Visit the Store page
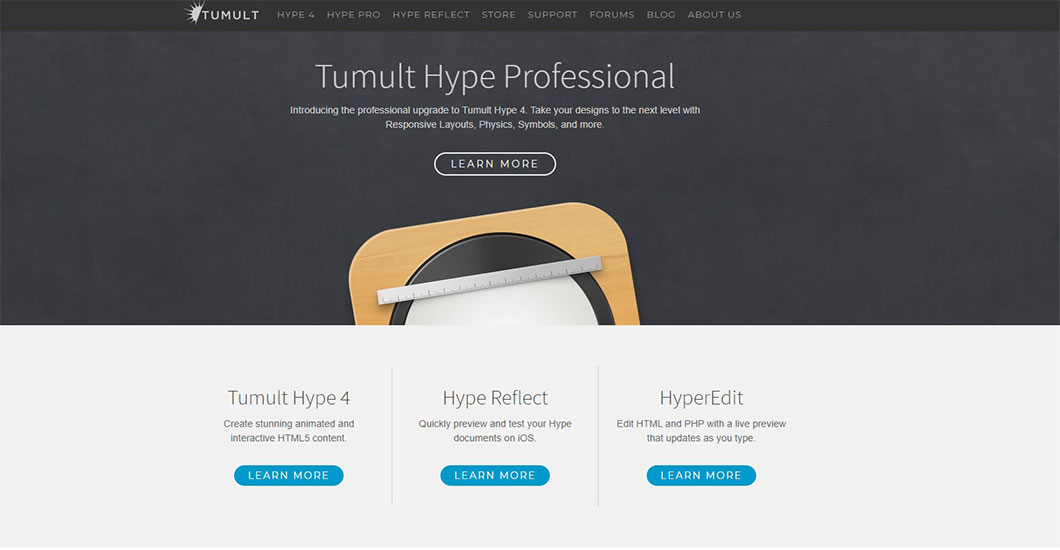Screen dimensions: 1060x550 [498, 15]
